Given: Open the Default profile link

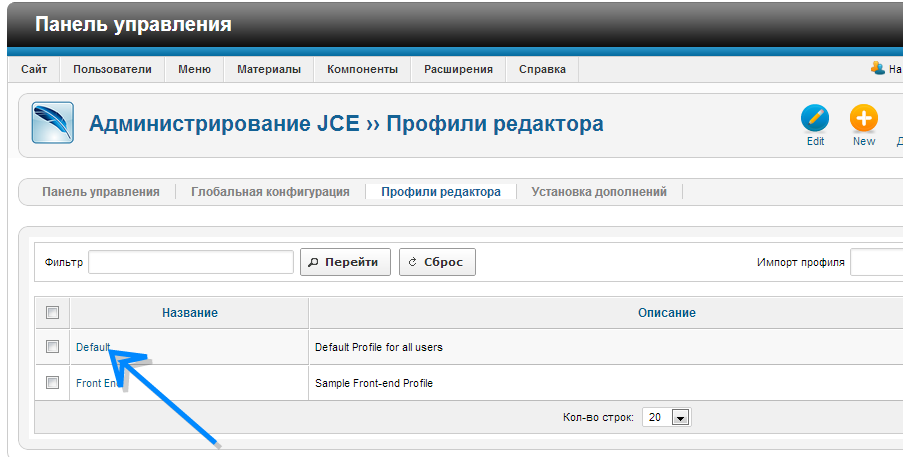Looking at the screenshot, I should coord(93,347).
